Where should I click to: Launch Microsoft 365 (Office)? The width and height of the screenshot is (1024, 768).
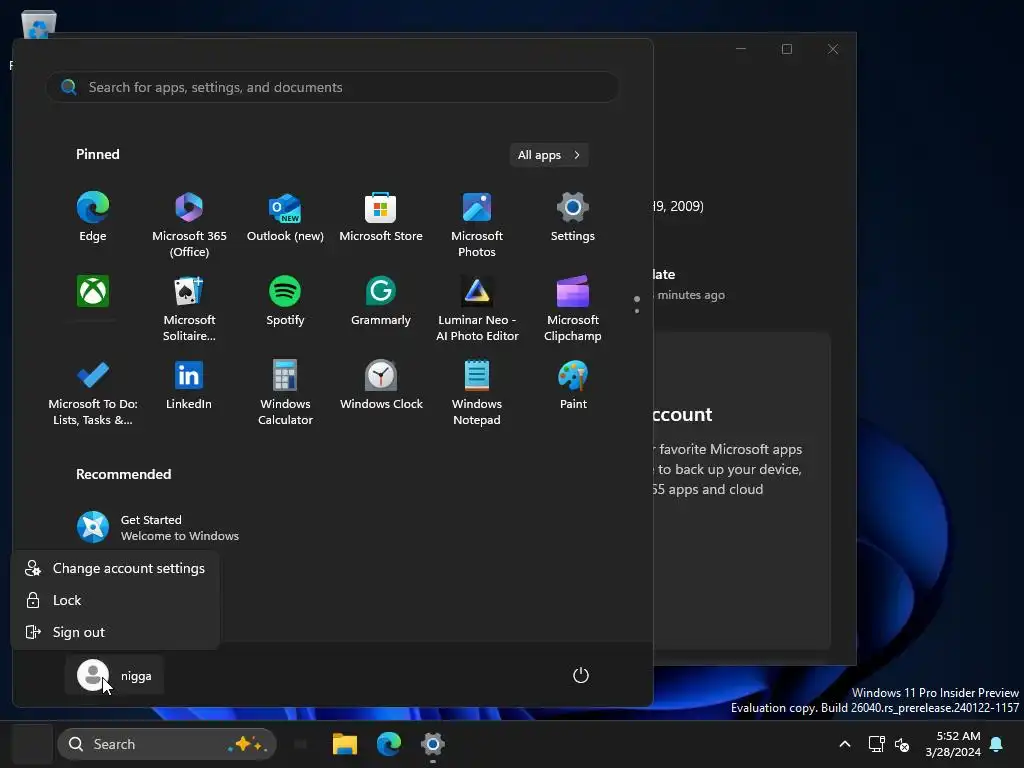pos(189,225)
